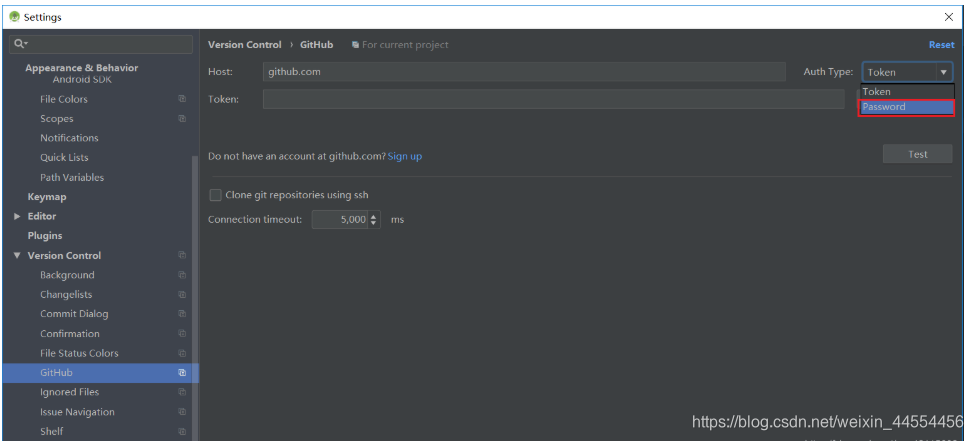The image size is (974, 441).
Task: Increase connection timeout with up arrow
Action: click(373, 216)
